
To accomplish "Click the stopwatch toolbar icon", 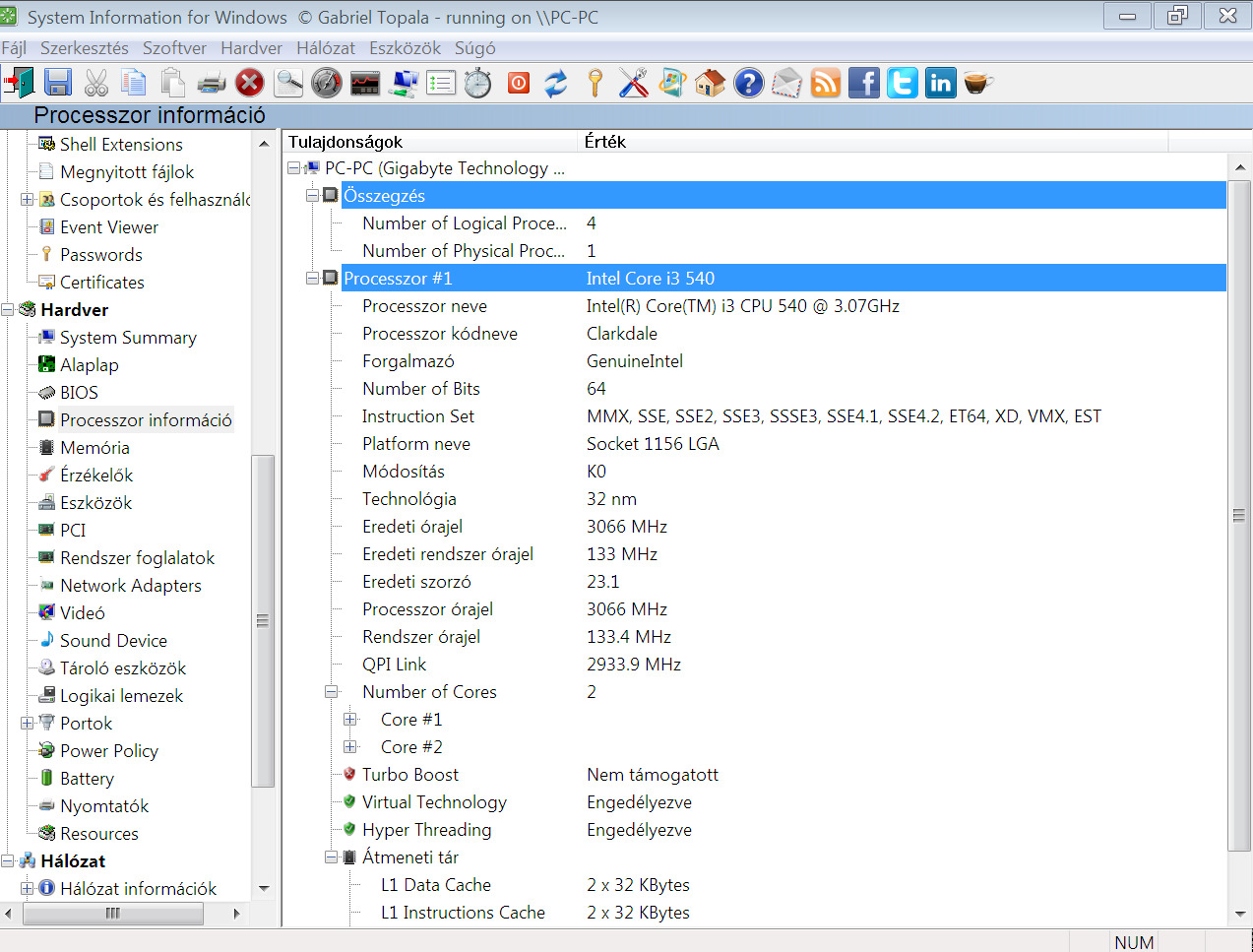I will point(478,84).
